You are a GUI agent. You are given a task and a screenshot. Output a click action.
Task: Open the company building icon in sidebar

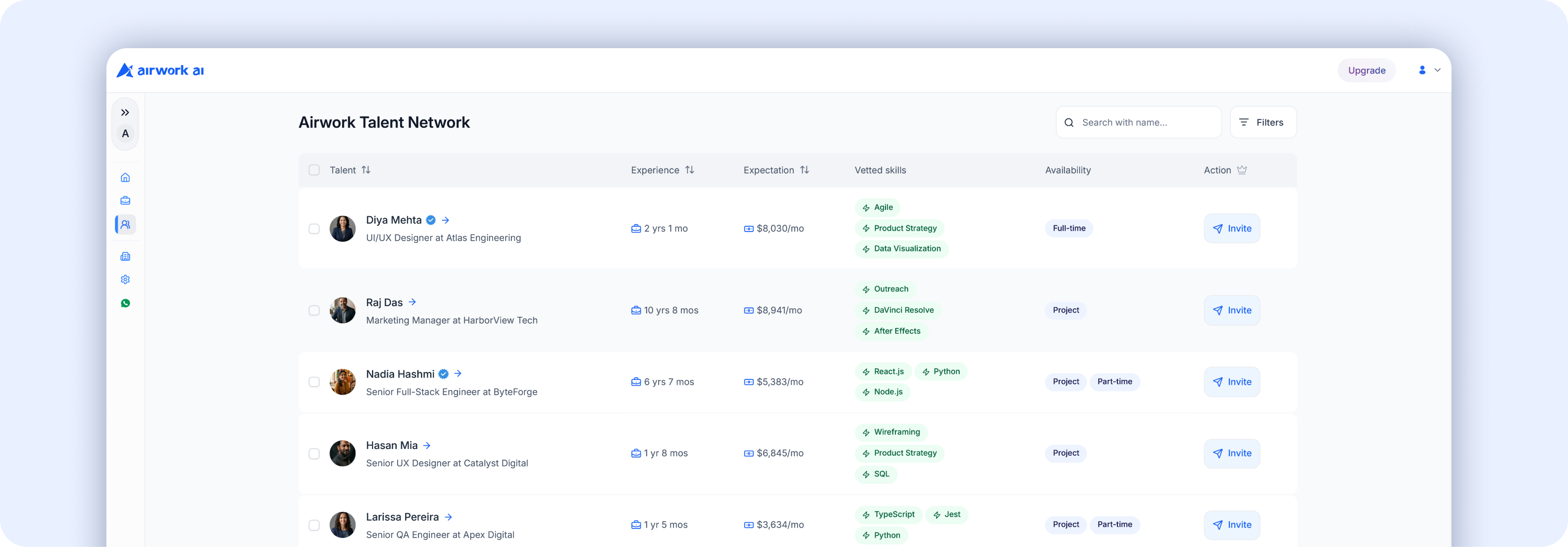tap(125, 257)
